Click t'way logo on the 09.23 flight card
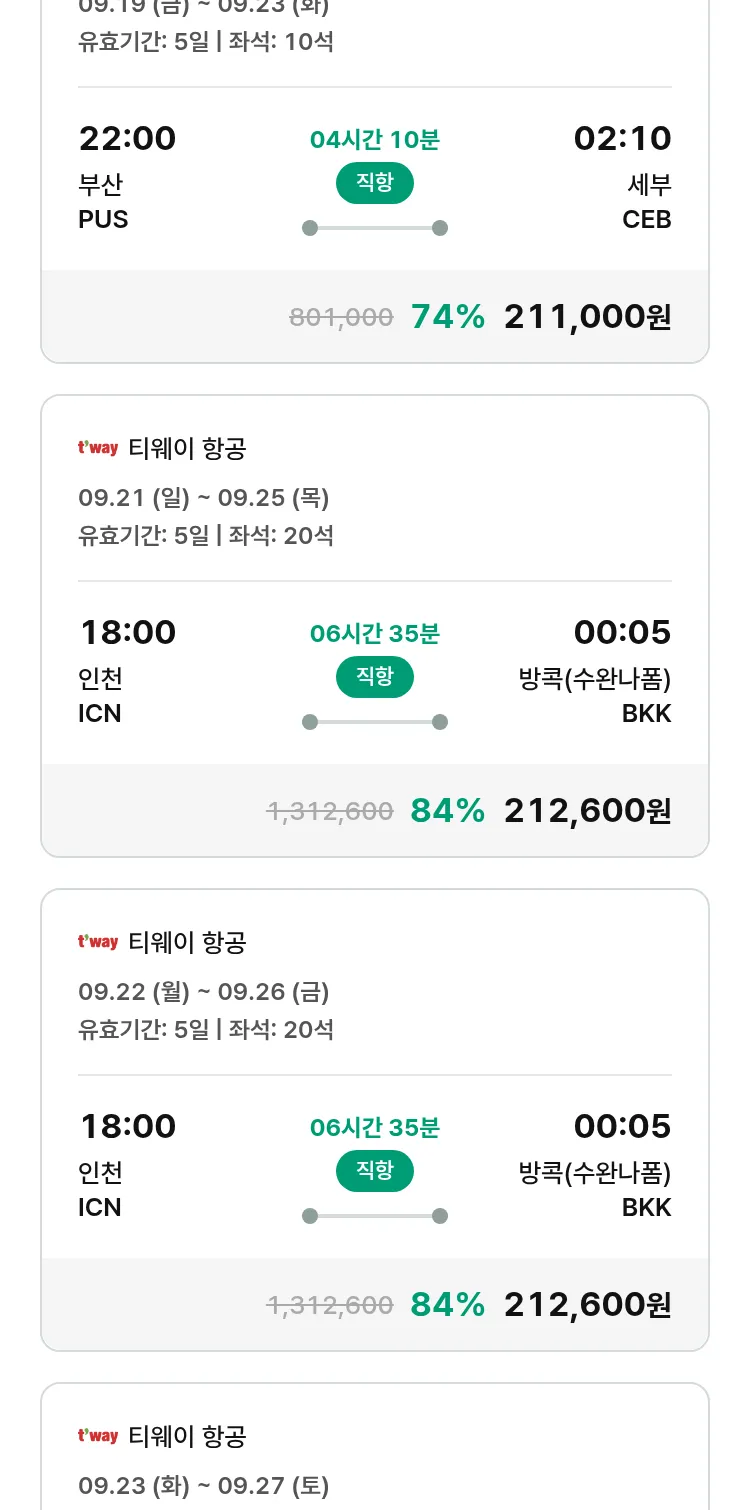Image resolution: width=750 pixels, height=1510 pixels. (98, 1436)
